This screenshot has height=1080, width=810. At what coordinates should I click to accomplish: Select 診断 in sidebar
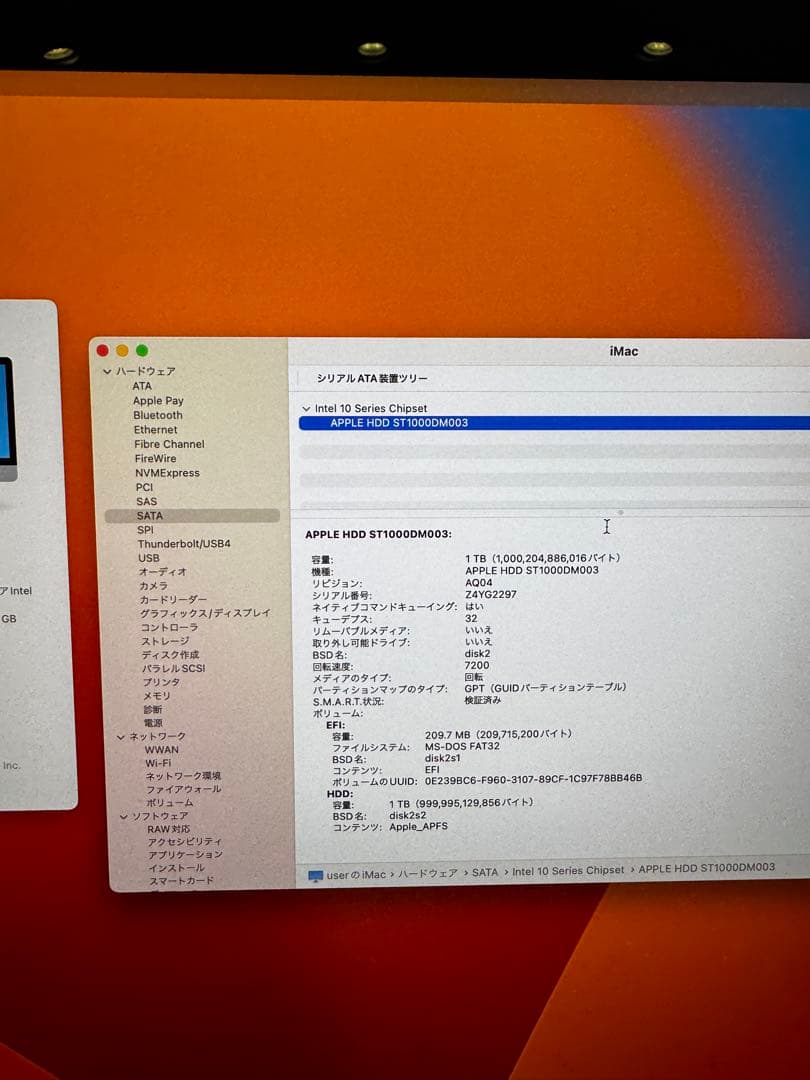point(153,709)
